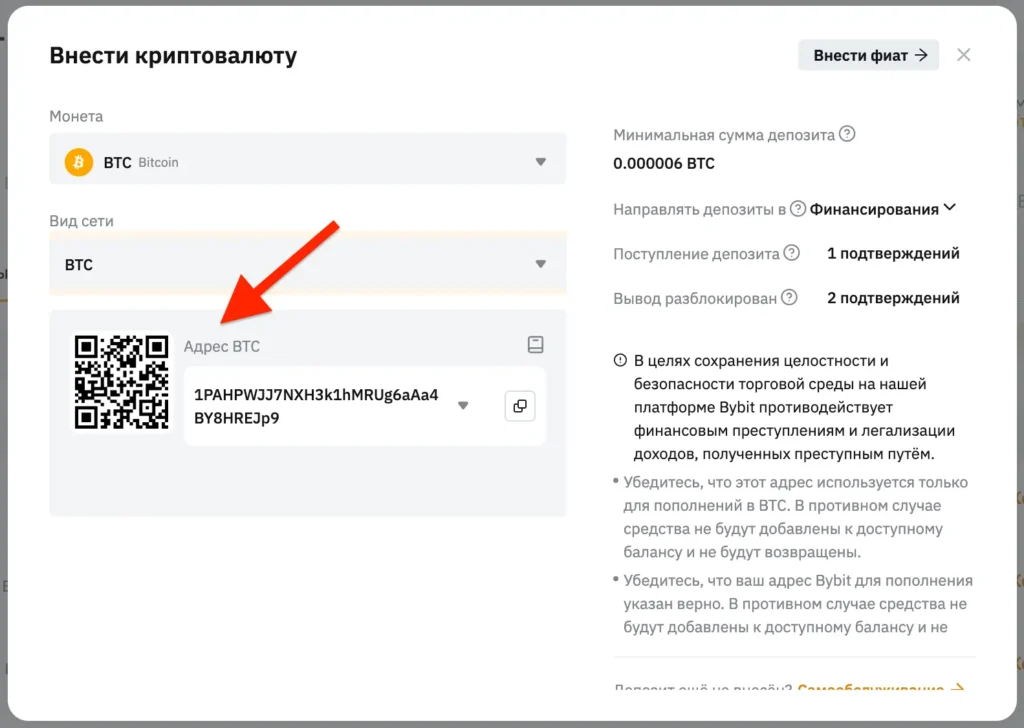This screenshot has width=1024, height=728.
Task: Open the address book icon beside Адрес BTC
Action: point(536,345)
